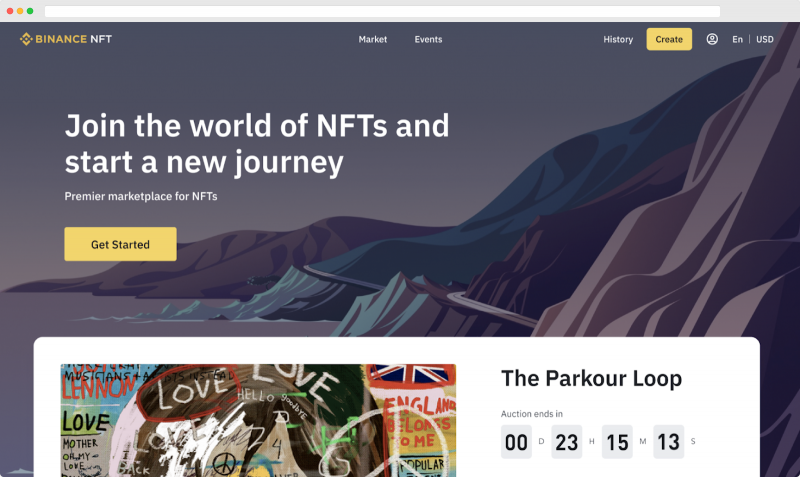Click the auction hours countdown box showing 23

(566, 442)
